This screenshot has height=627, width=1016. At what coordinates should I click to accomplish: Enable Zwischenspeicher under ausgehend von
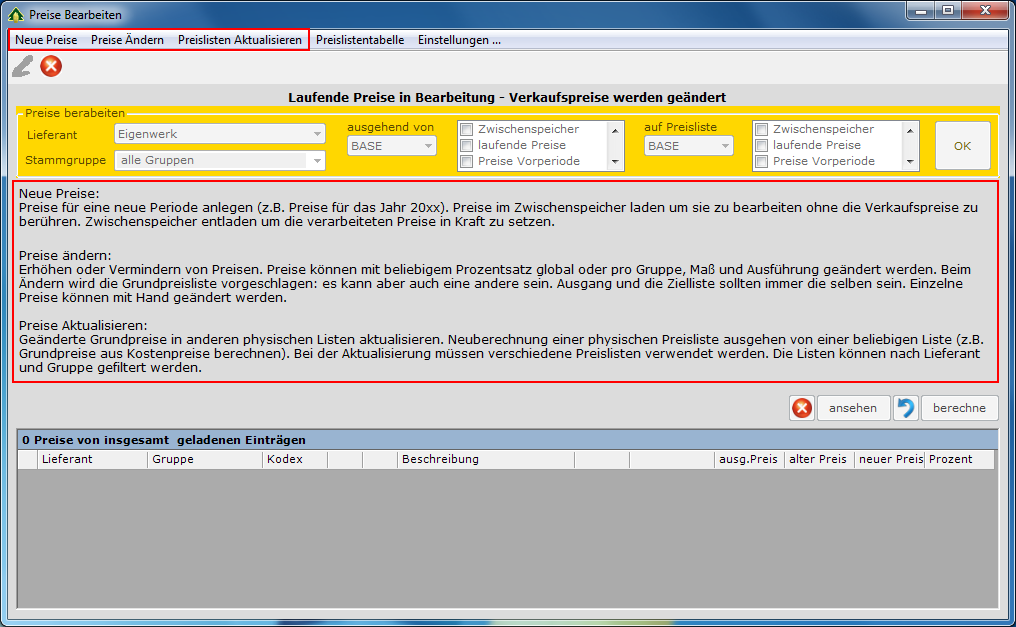click(x=466, y=130)
